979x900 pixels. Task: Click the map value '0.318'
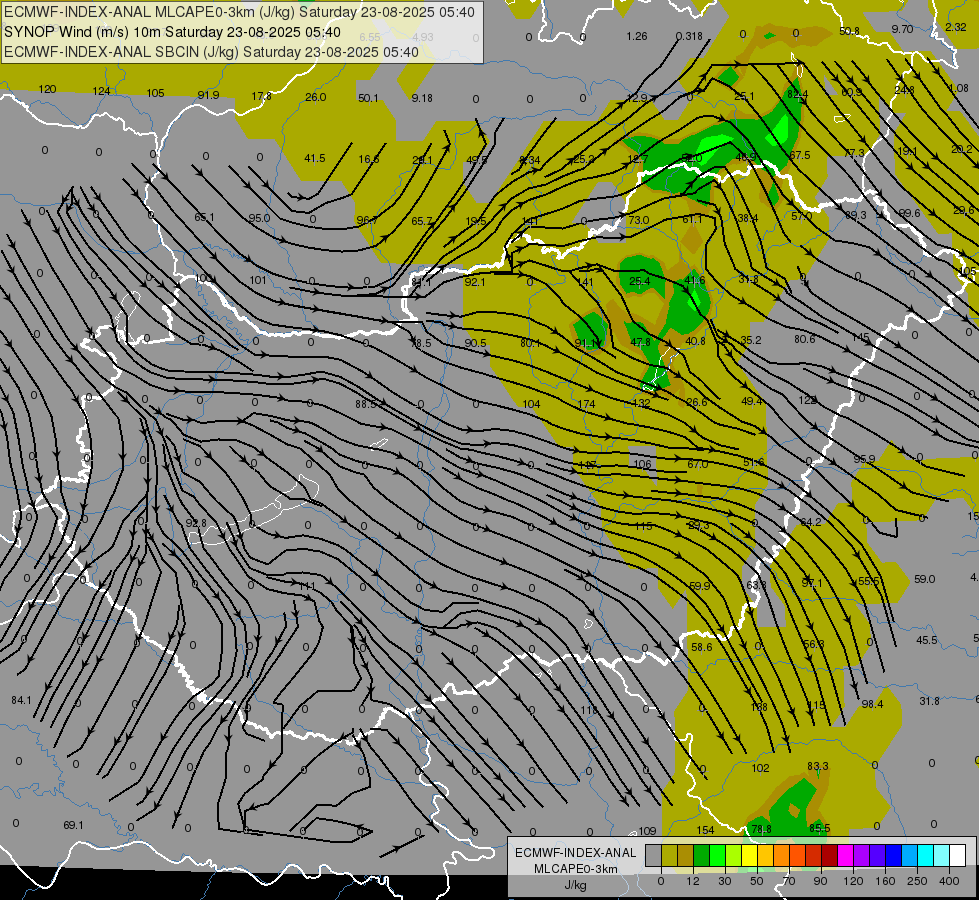point(689,36)
